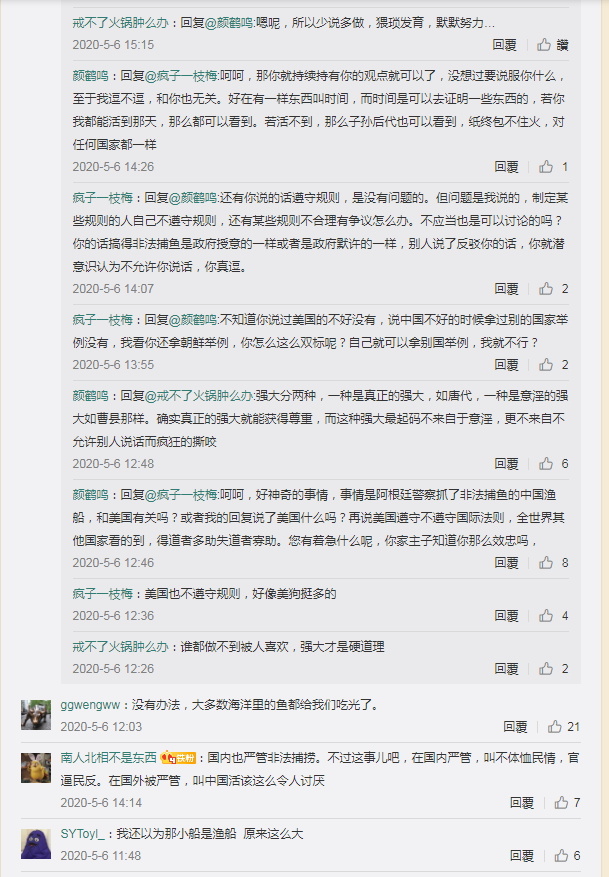609x877 pixels.
Task: Click the like icon on the 14:26 comment
Action: [546, 167]
